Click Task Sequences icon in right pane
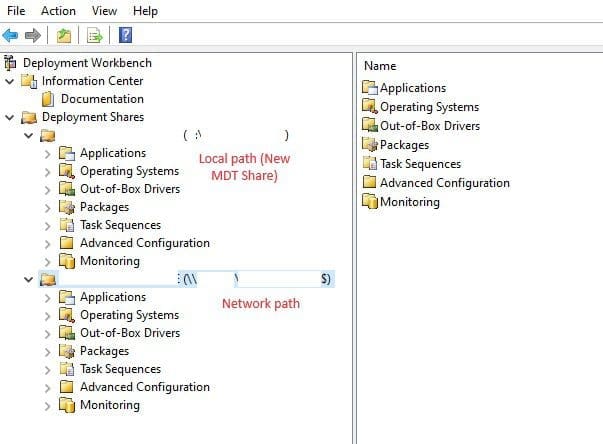Viewport: 603px width, 444px height. (370, 164)
